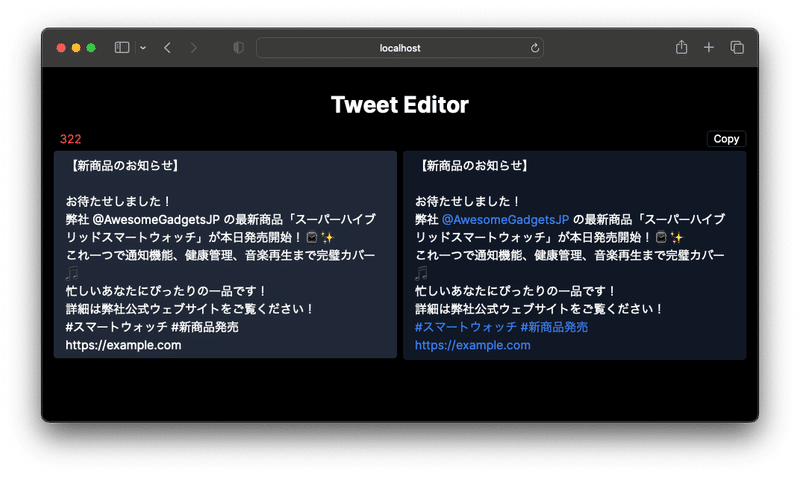Click 忙しいあなたにぴったりの一品です！ in the editor
The image size is (800, 477).
click(x=166, y=291)
